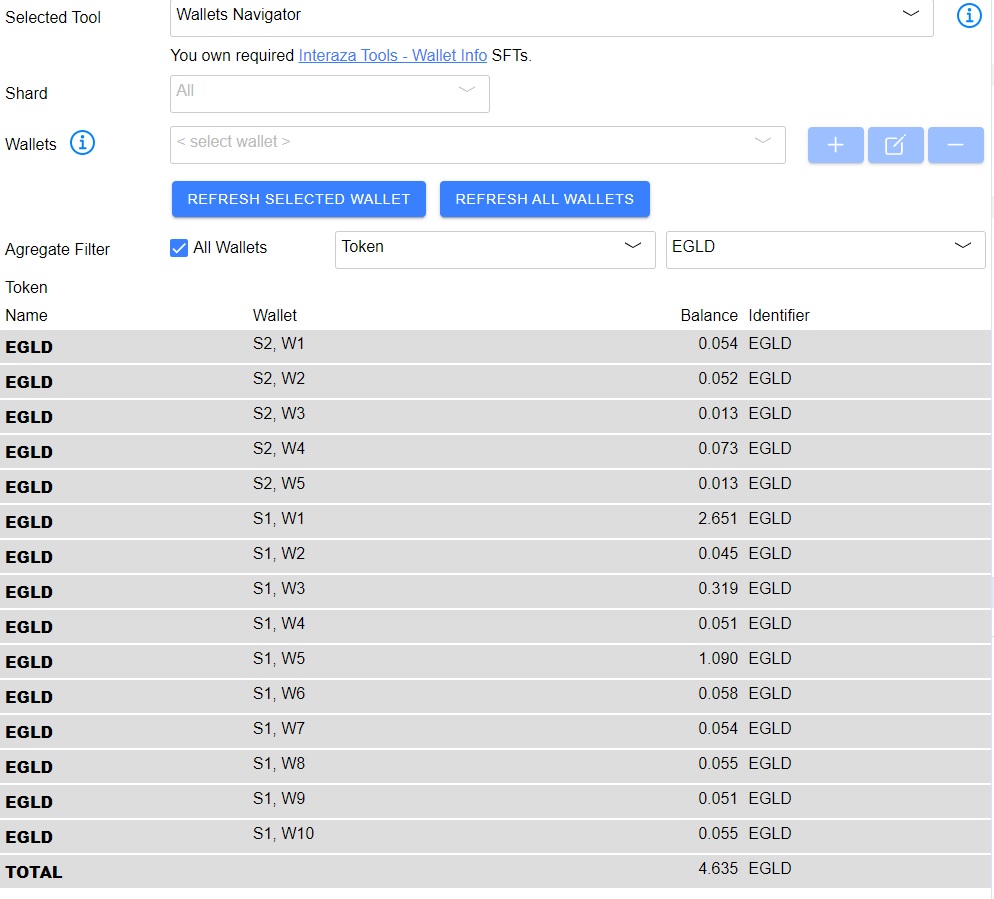The height and width of the screenshot is (899, 994).
Task: Add a new wallet with plus button
Action: tap(835, 145)
